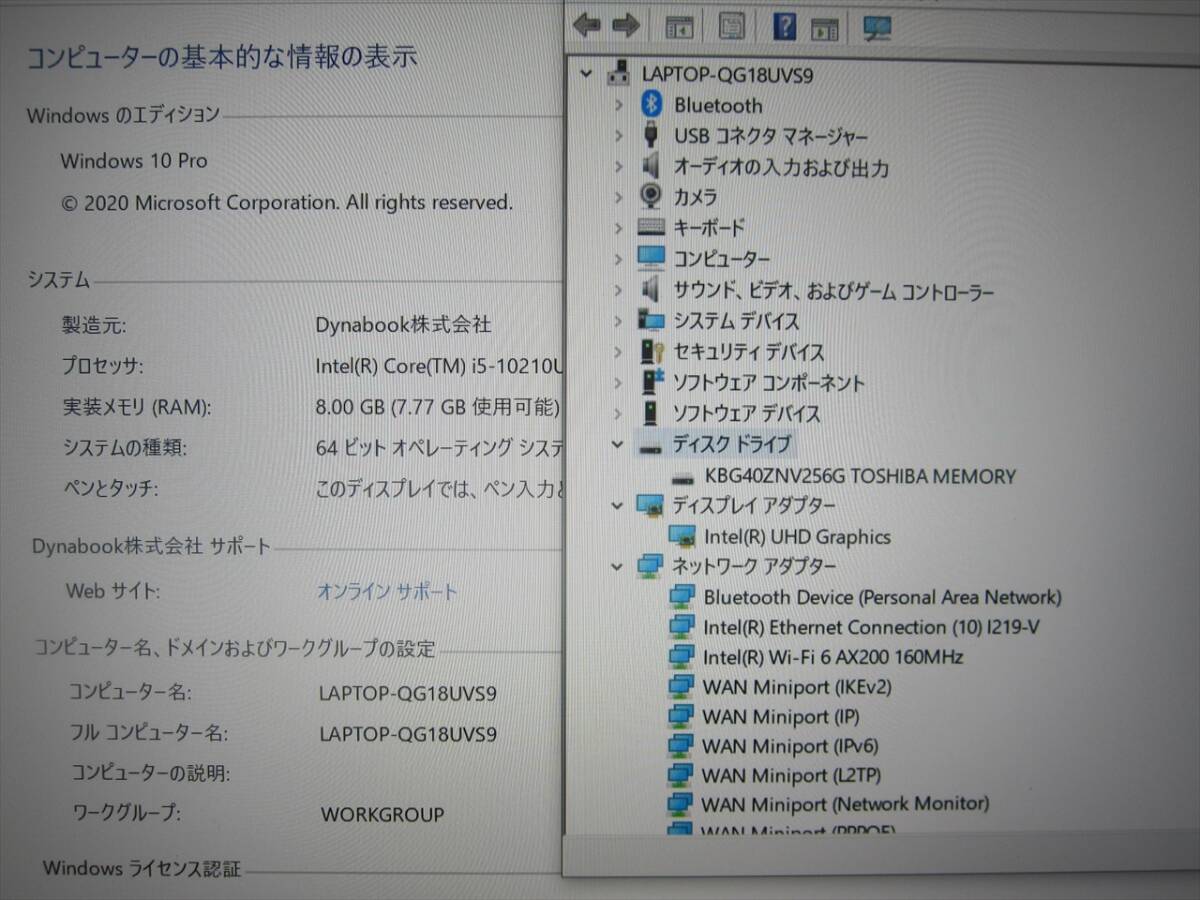Click the WORKGROUP value in system info

pos(383,814)
